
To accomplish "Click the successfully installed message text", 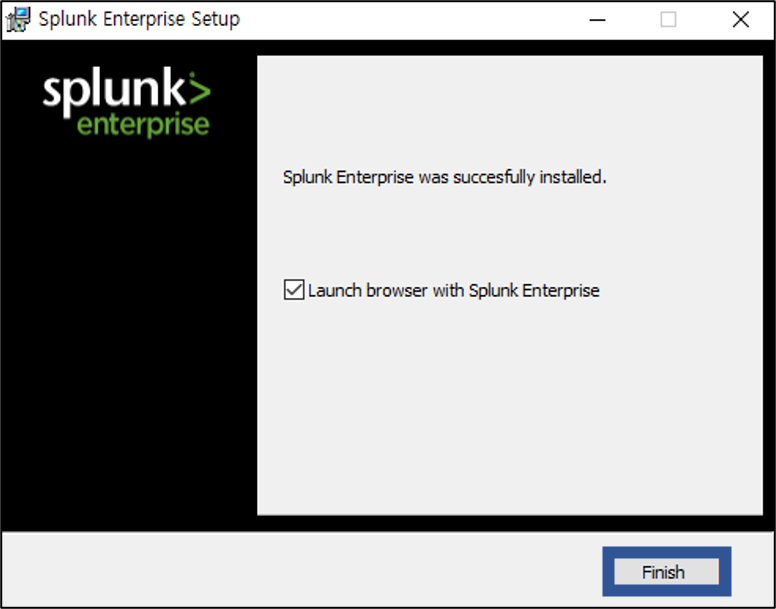I will pyautogui.click(x=444, y=177).
